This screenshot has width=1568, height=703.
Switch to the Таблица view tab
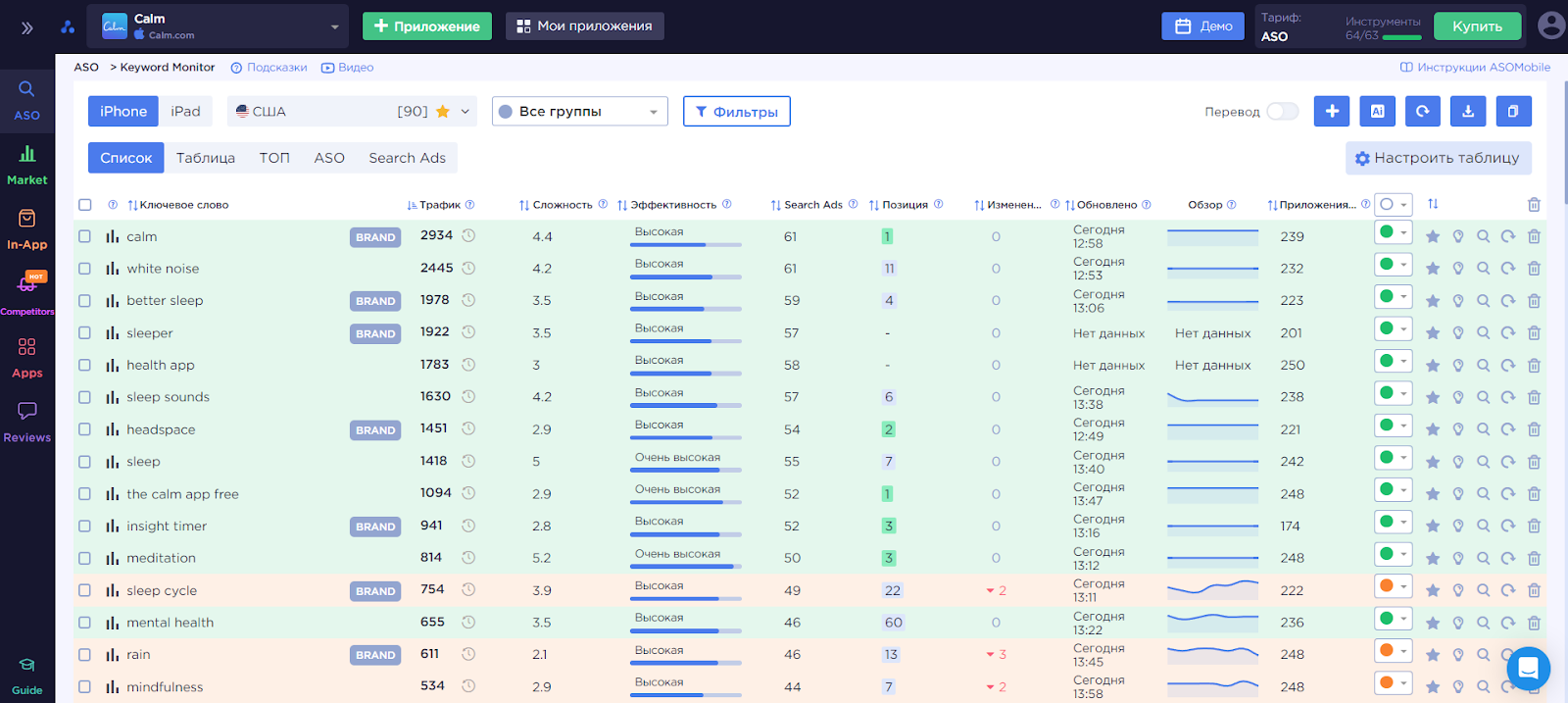[206, 158]
